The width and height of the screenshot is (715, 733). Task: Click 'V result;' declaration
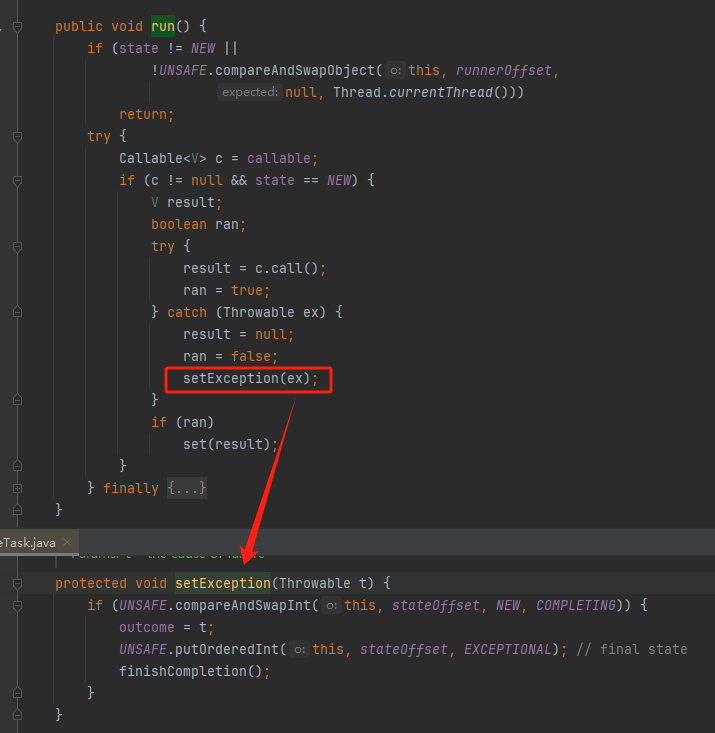pos(187,202)
